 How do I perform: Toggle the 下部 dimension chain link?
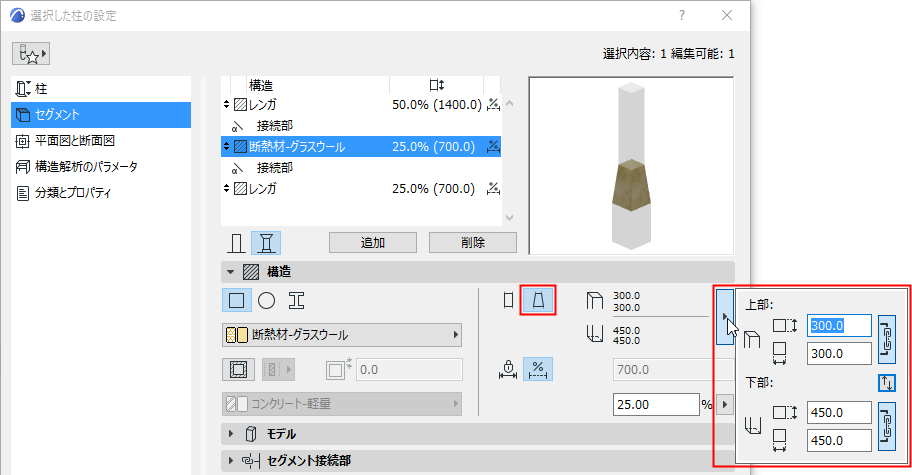[x=886, y=426]
